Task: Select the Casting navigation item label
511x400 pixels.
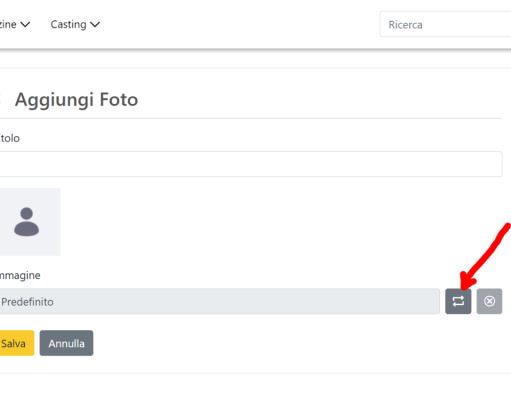Action: [68, 25]
